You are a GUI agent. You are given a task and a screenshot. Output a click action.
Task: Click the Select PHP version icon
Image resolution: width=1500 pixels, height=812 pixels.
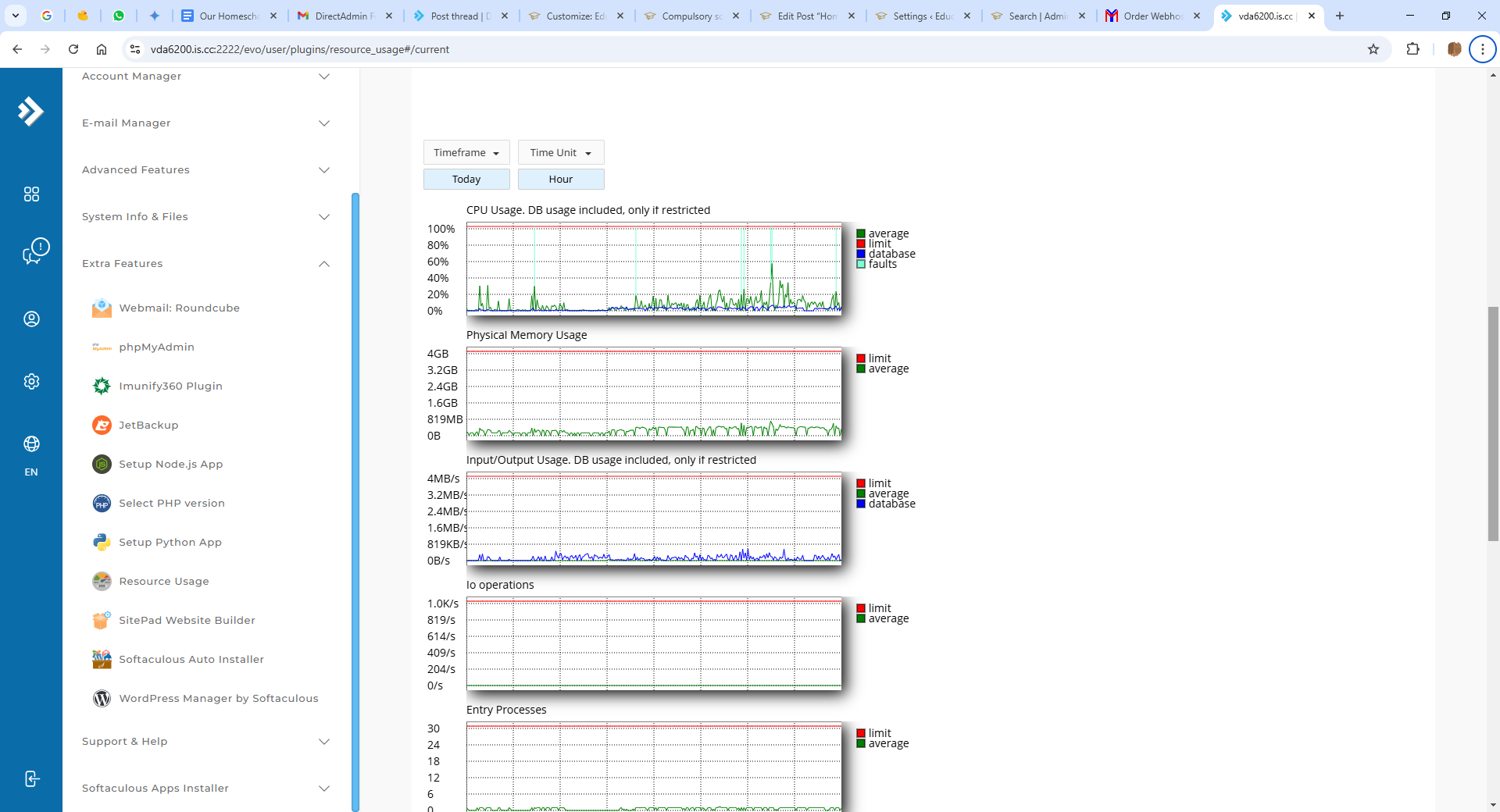tap(102, 504)
